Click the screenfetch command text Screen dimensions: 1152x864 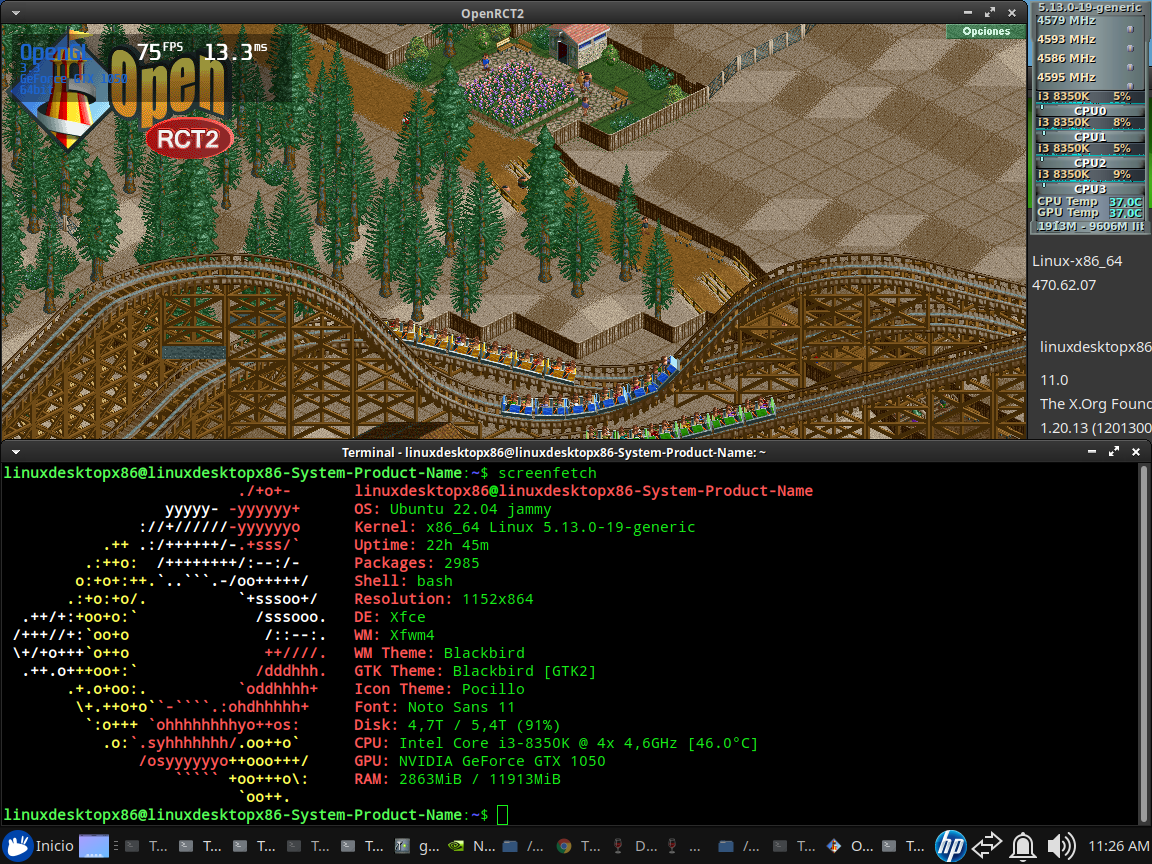pyautogui.click(x=547, y=473)
